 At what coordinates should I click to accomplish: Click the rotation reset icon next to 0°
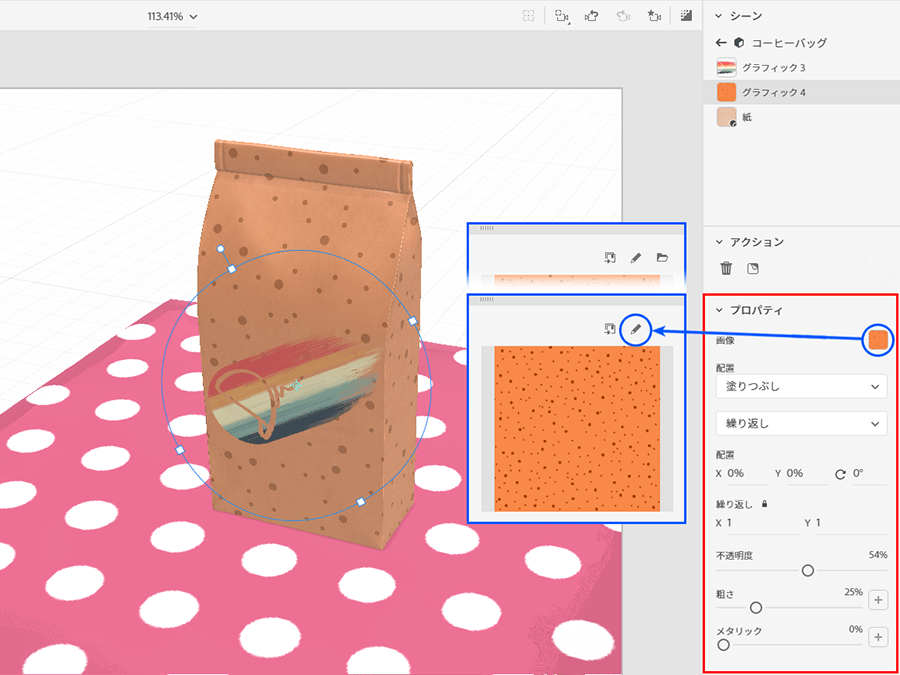(x=839, y=473)
